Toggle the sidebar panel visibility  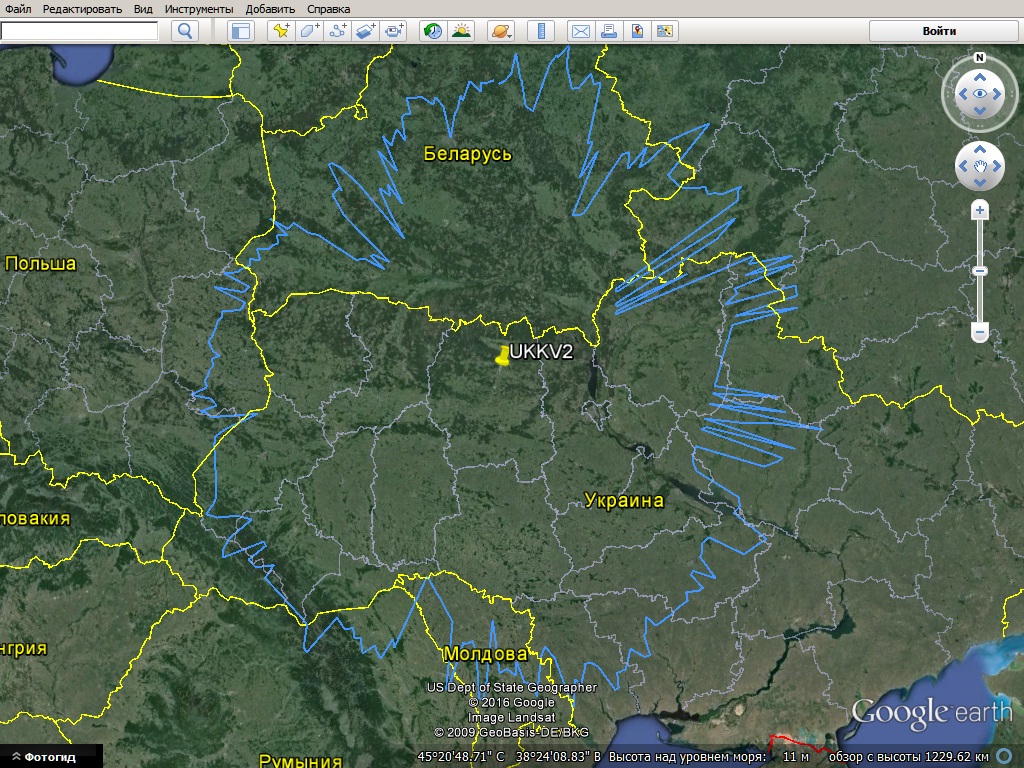tap(241, 31)
